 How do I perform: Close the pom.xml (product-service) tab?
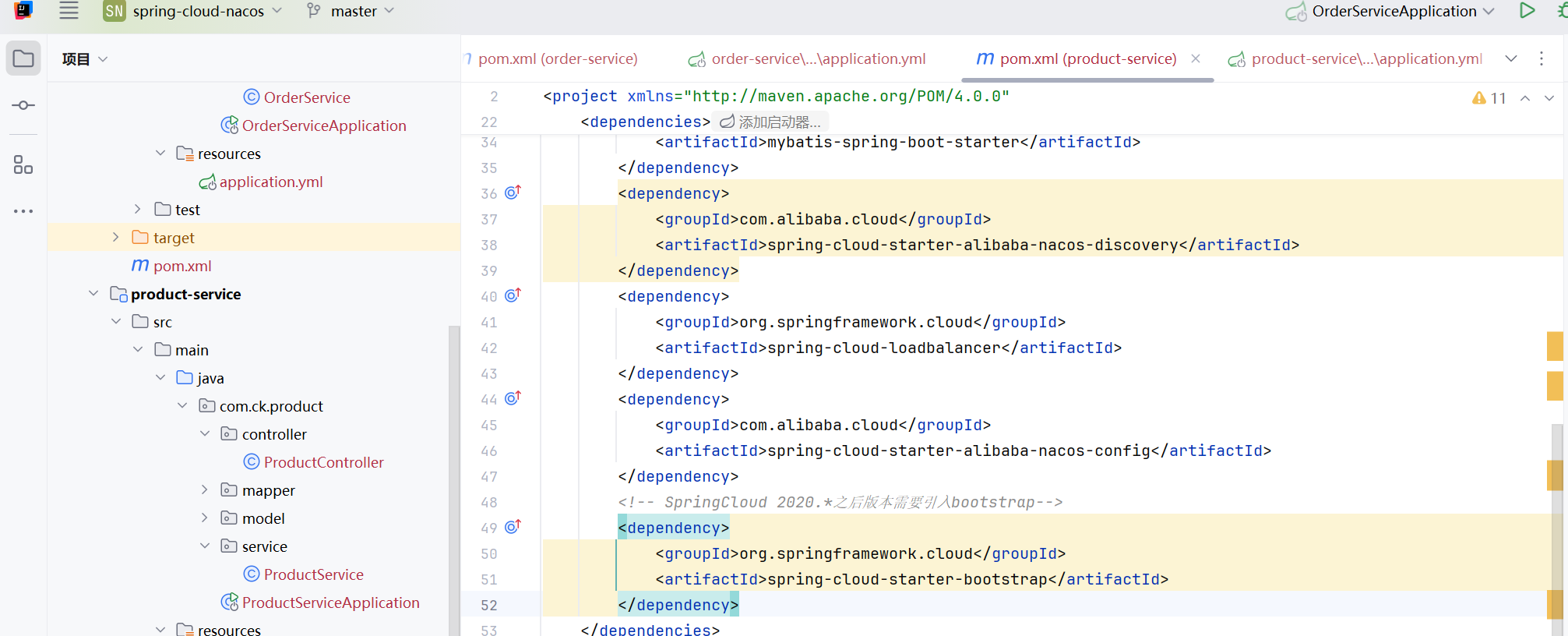tap(1196, 58)
